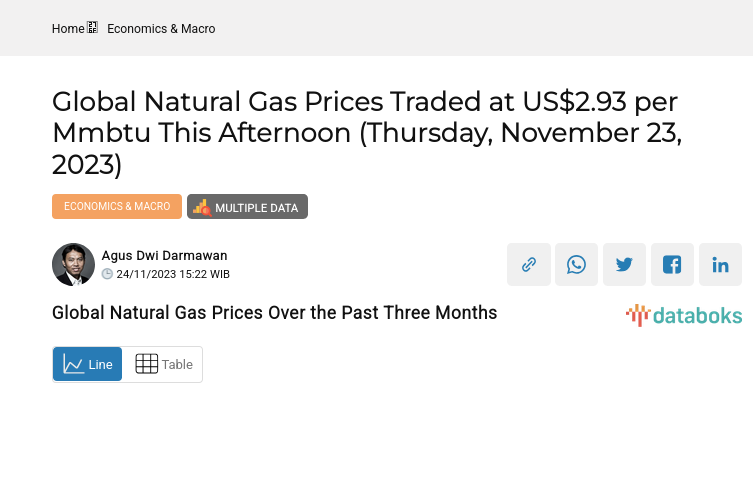Switch the chart to Line view
Image resolution: width=753 pixels, height=498 pixels.
click(88, 364)
